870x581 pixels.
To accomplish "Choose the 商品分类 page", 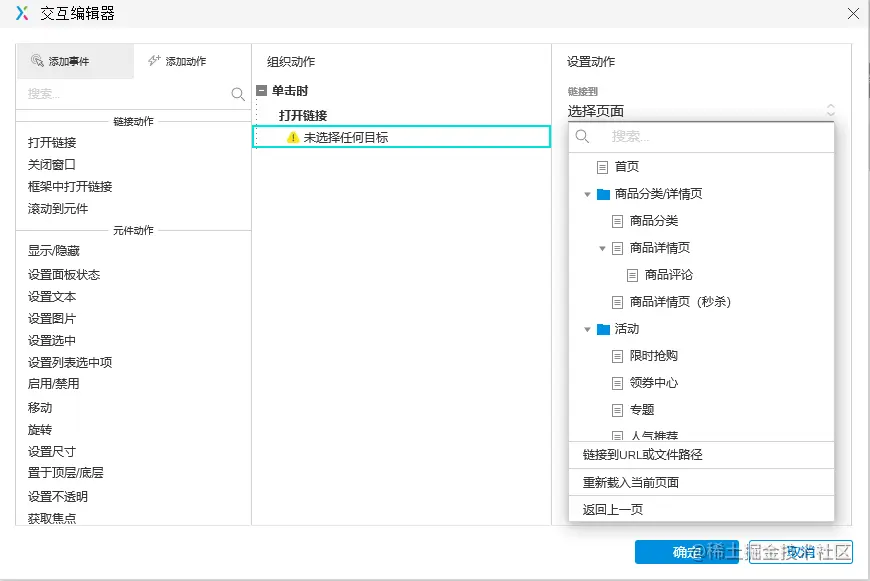I will pyautogui.click(x=654, y=221).
